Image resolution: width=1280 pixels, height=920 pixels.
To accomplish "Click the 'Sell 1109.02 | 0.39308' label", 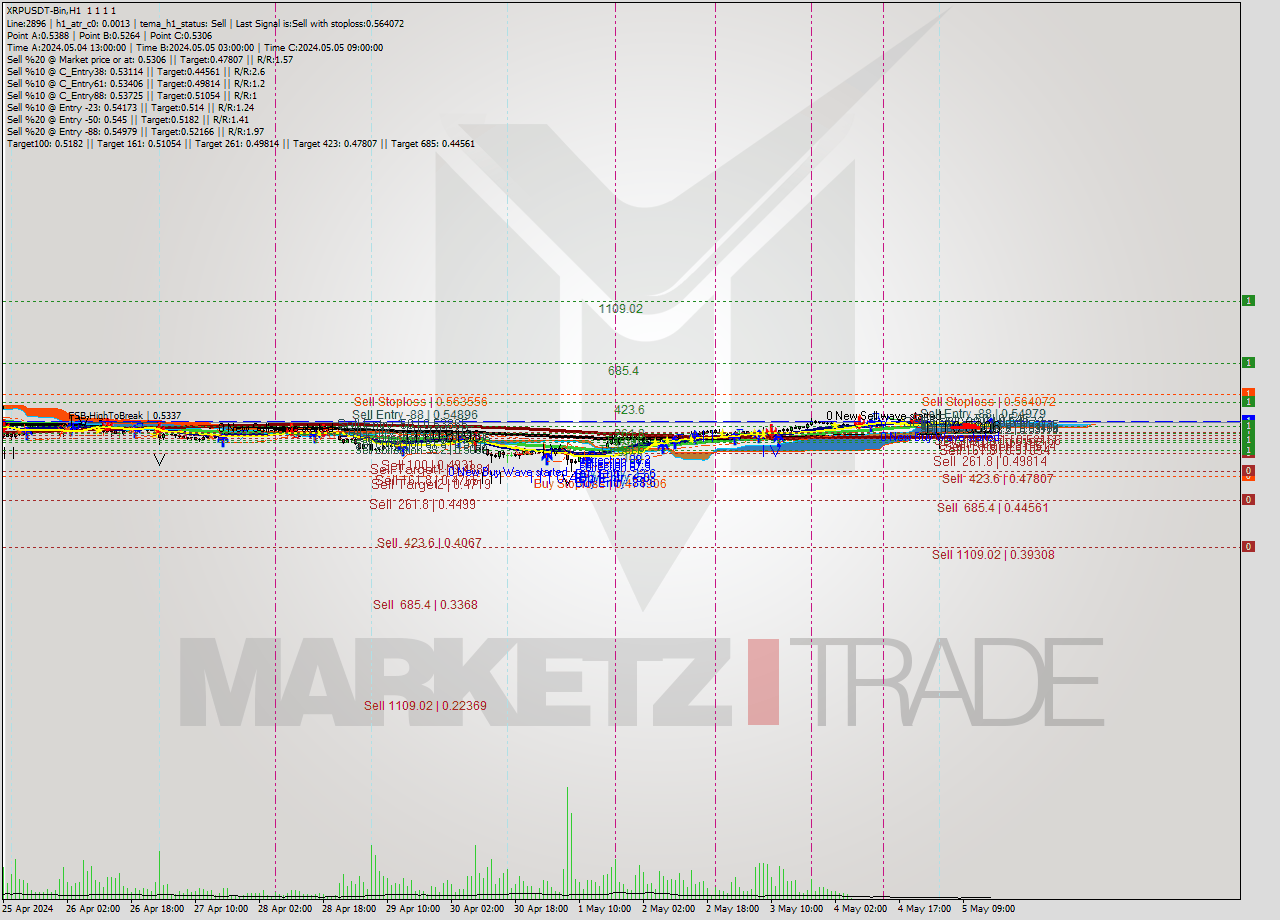I will pyautogui.click(x=993, y=554).
